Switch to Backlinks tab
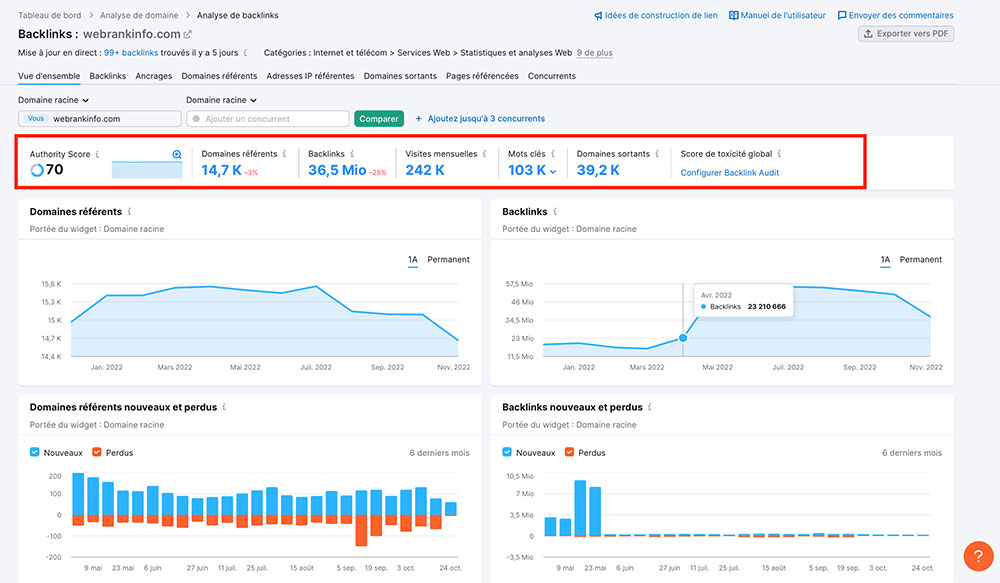1000x583 pixels. pyautogui.click(x=108, y=76)
